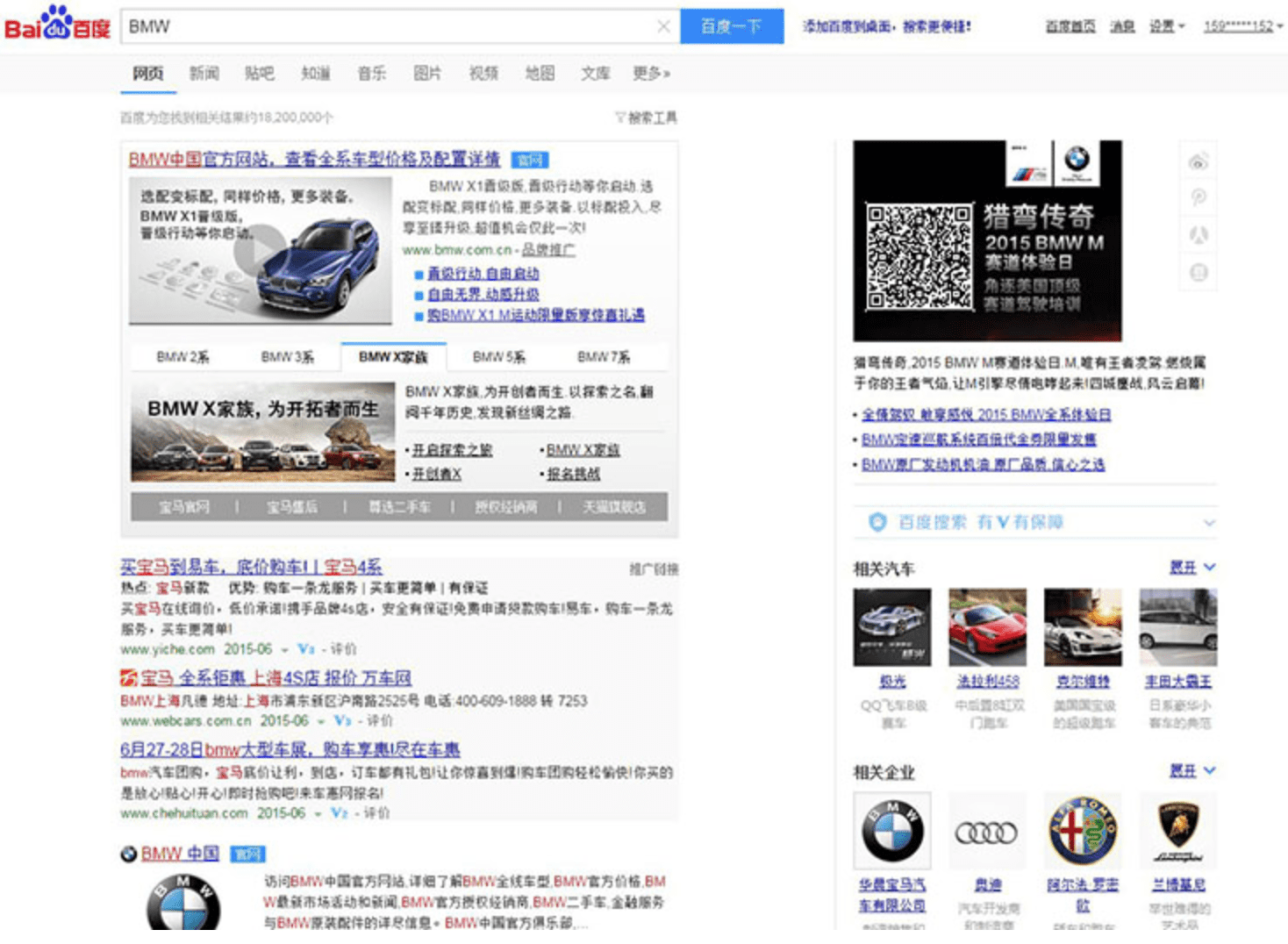
Task: Open the 克尔维特 link
Action: tap(1083, 682)
